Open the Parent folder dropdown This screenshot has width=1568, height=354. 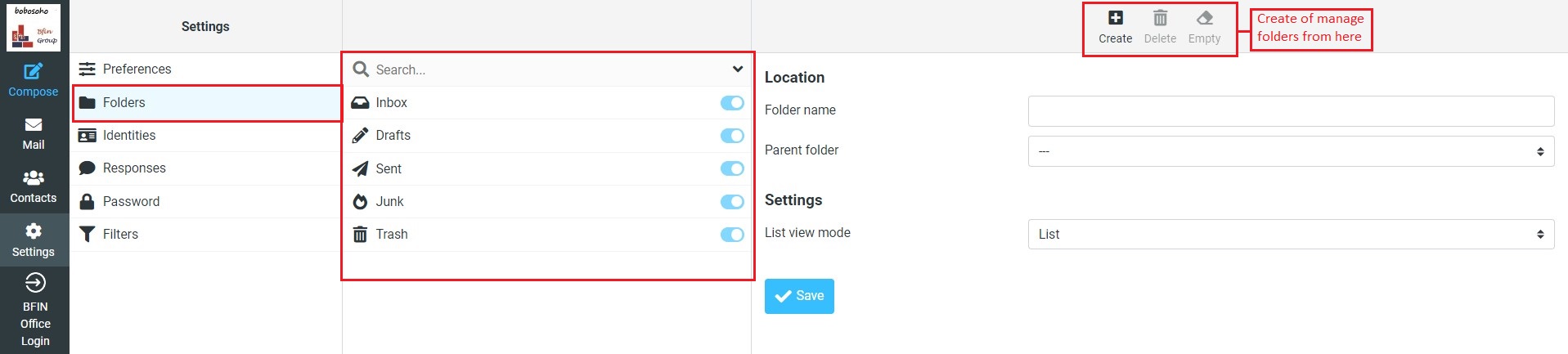pos(1291,151)
